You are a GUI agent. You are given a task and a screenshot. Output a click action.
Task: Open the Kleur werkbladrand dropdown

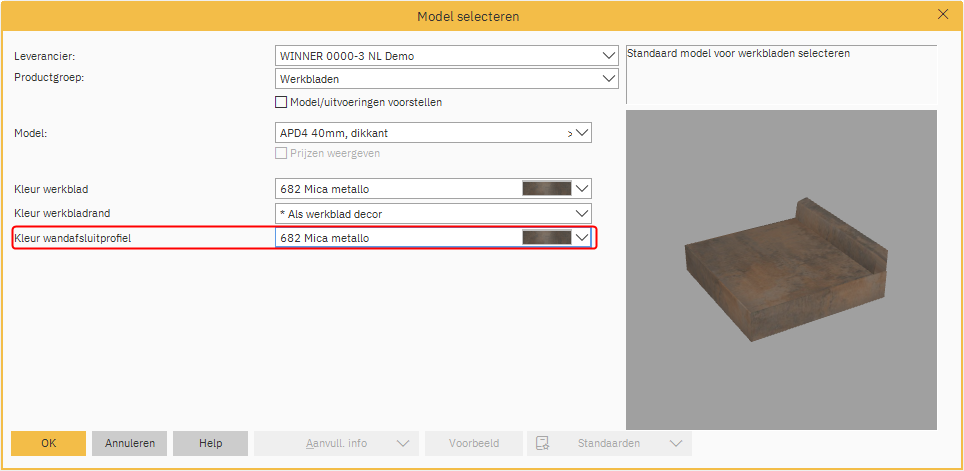(x=433, y=213)
